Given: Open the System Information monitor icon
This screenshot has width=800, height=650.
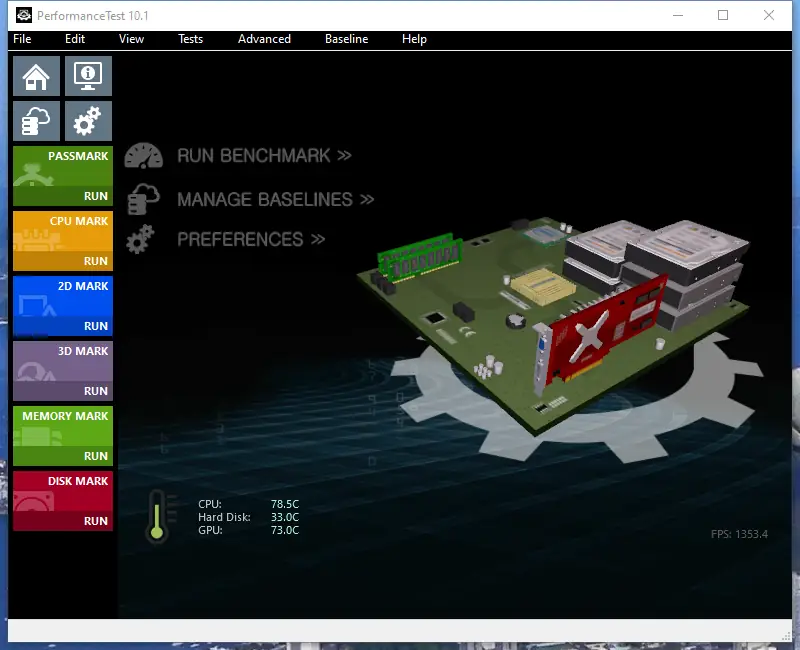Looking at the screenshot, I should (x=88, y=76).
